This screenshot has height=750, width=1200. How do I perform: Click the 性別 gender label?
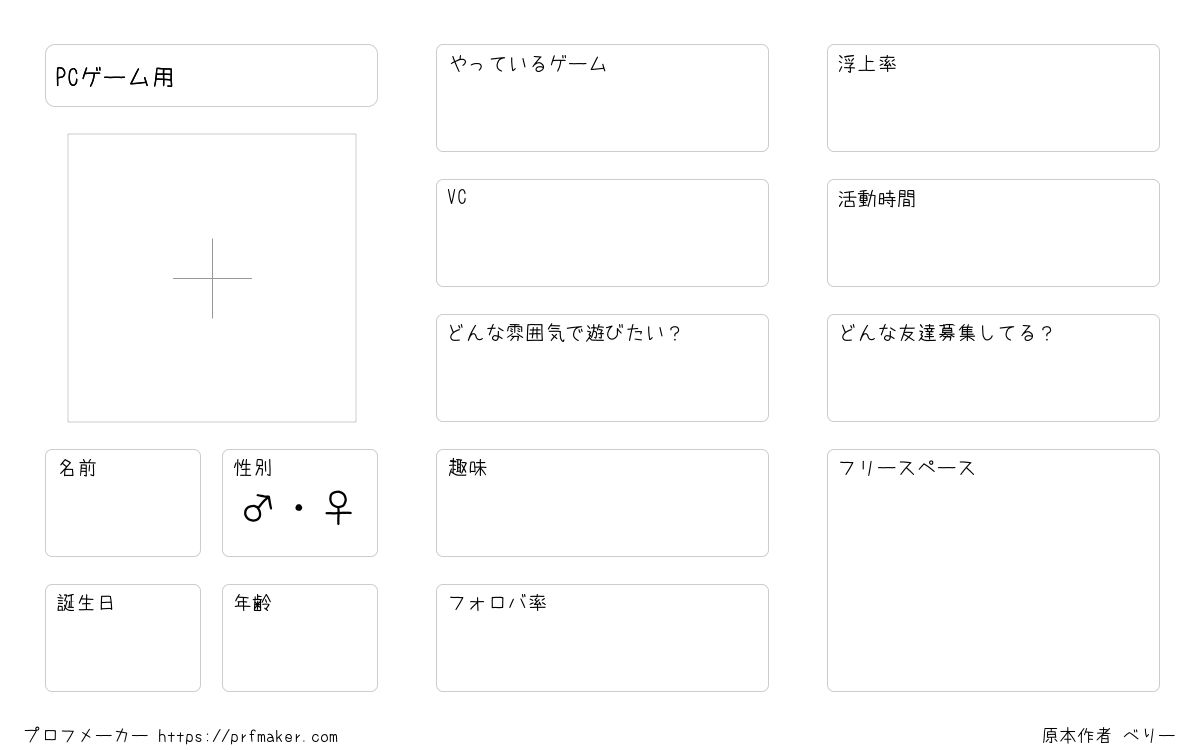point(253,468)
